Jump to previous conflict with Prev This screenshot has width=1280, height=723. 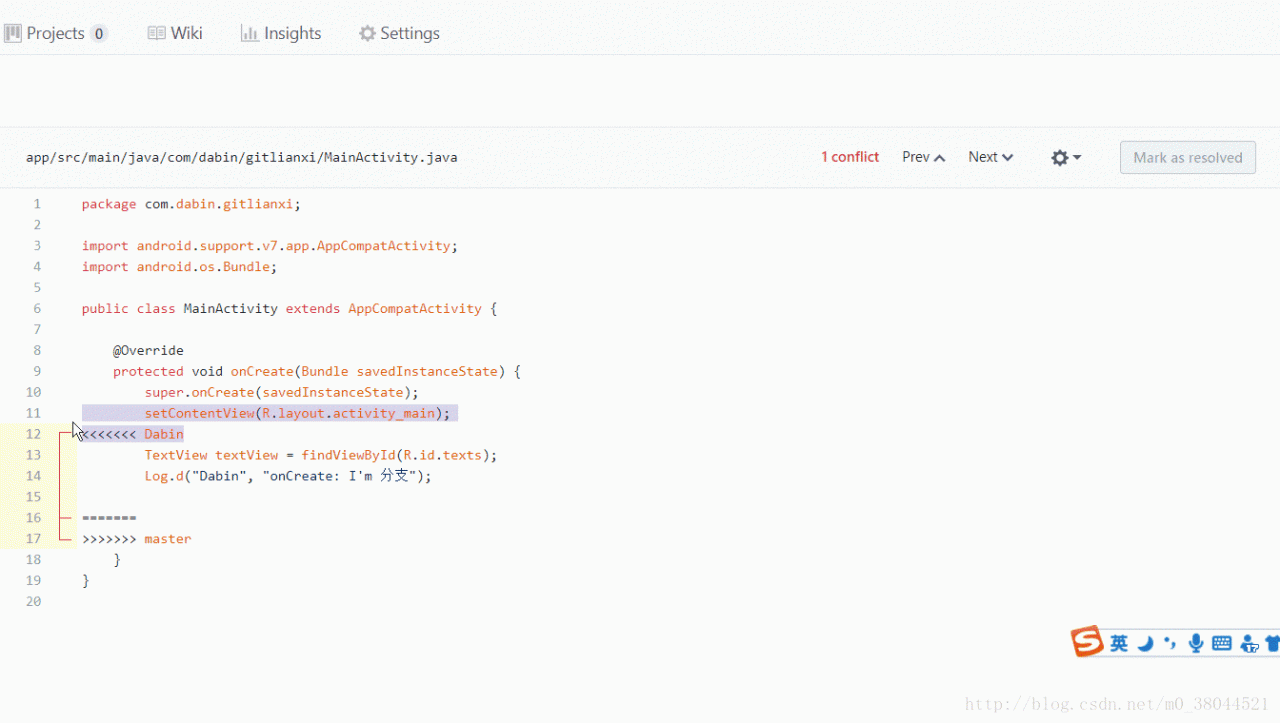point(923,157)
